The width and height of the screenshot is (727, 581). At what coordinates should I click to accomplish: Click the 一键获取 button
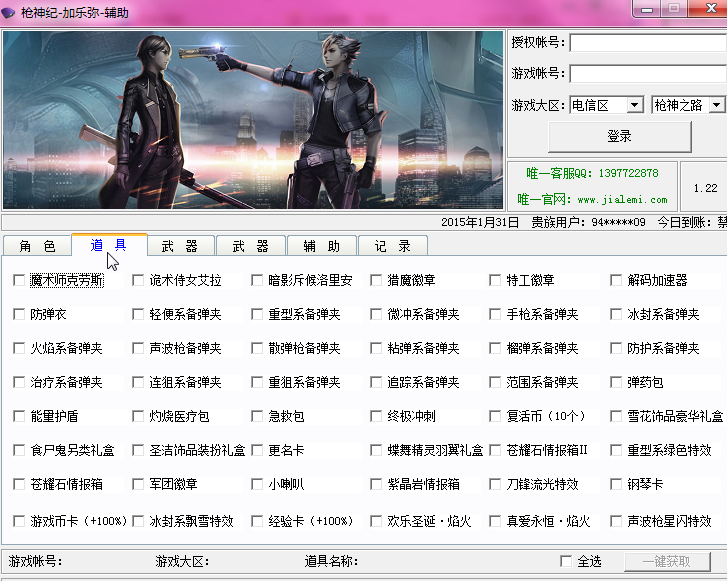pos(667,562)
